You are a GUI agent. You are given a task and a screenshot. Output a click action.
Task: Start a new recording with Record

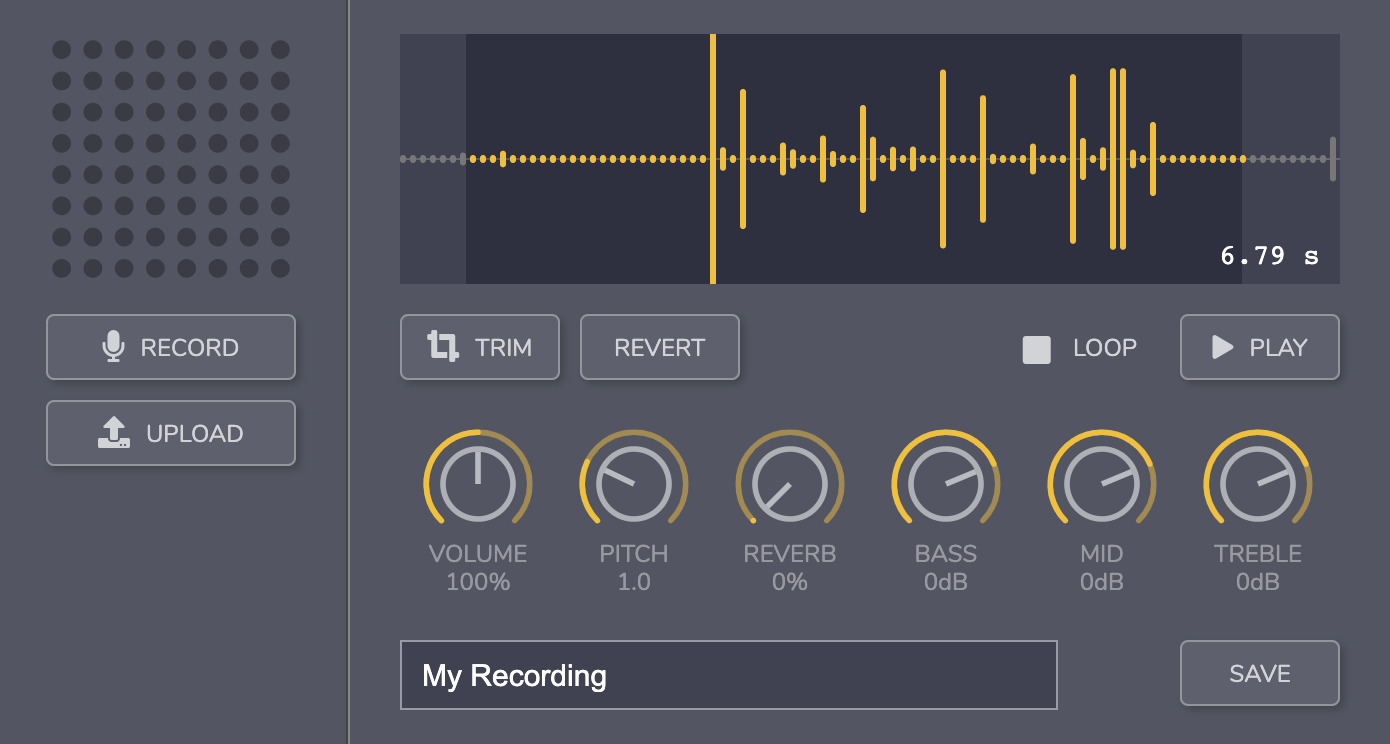(170, 346)
